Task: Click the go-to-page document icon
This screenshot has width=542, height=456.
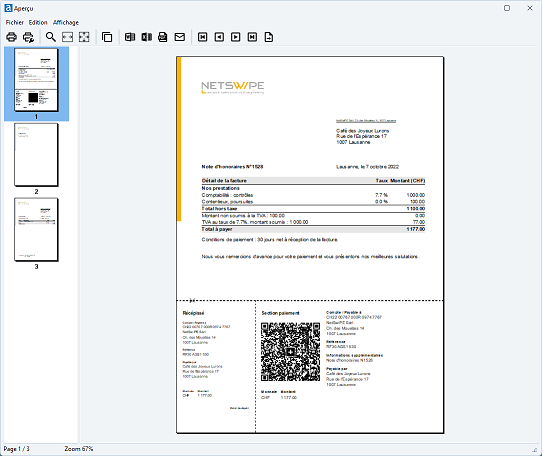Action: coord(269,37)
